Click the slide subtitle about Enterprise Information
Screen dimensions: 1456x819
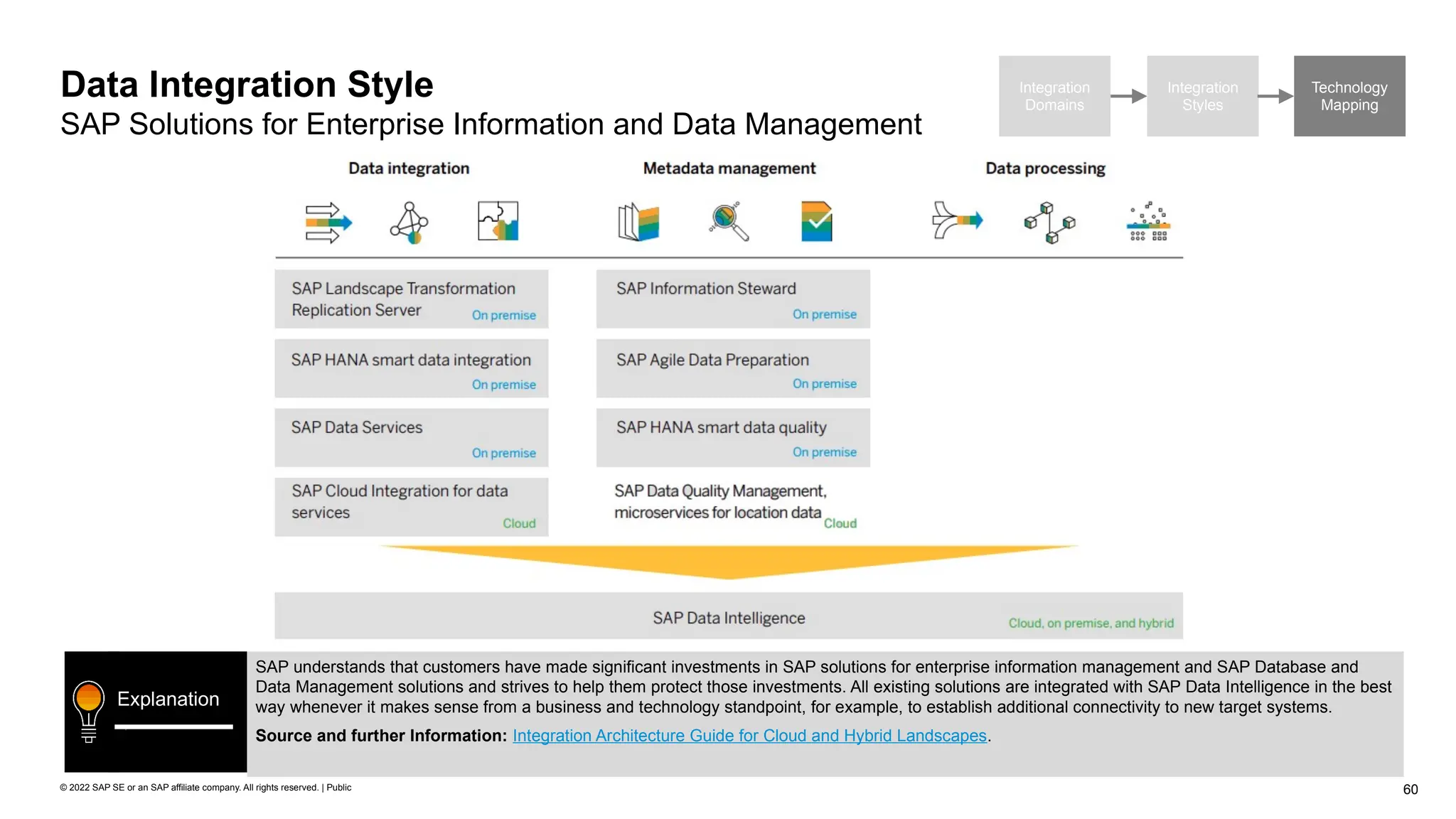491,124
